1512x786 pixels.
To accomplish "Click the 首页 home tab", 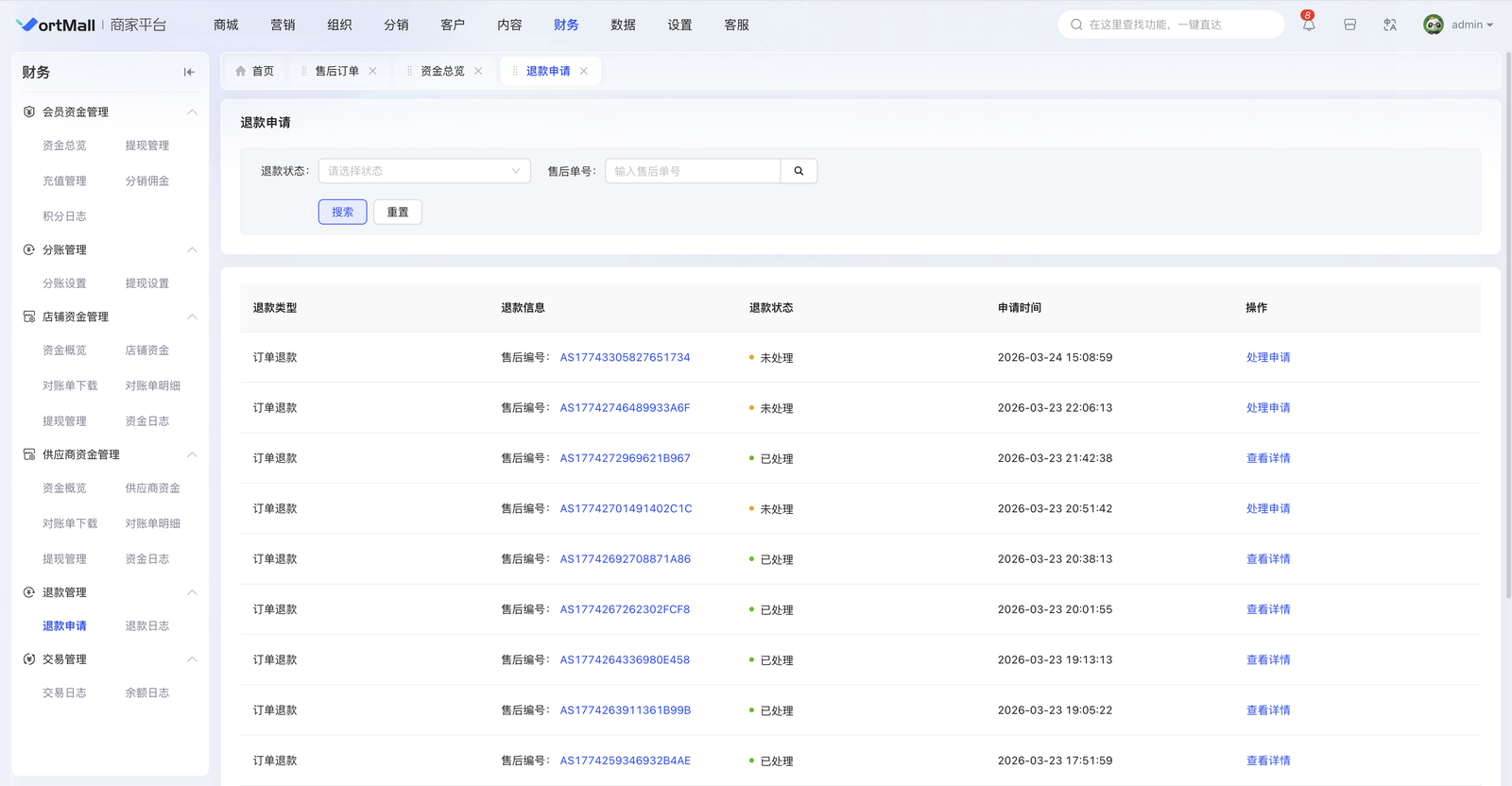I will coord(254,71).
